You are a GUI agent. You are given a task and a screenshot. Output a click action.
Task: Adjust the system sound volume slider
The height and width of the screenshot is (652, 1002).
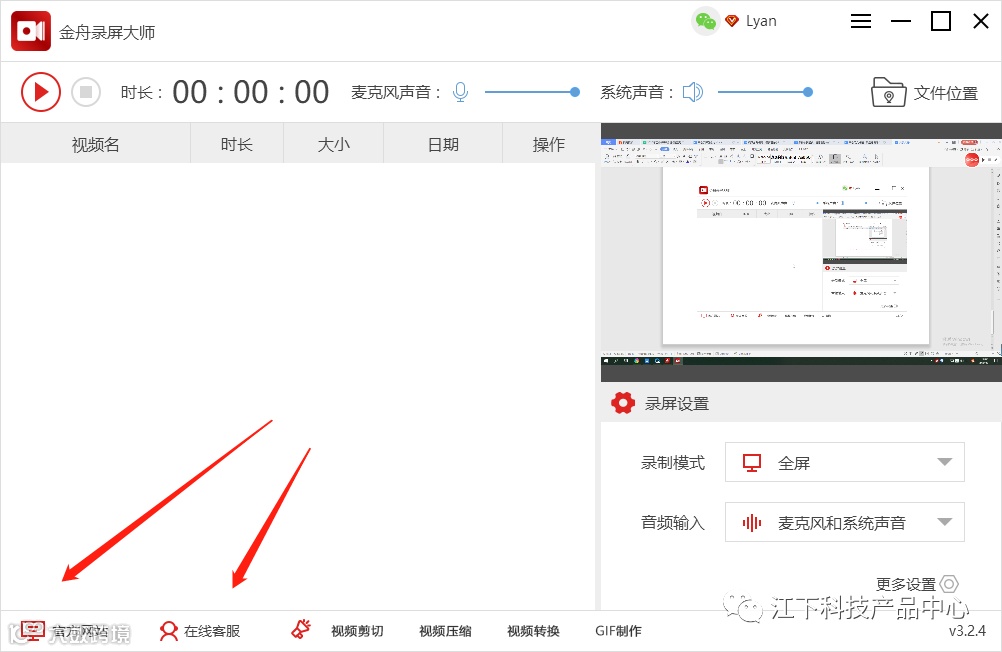[x=765, y=92]
